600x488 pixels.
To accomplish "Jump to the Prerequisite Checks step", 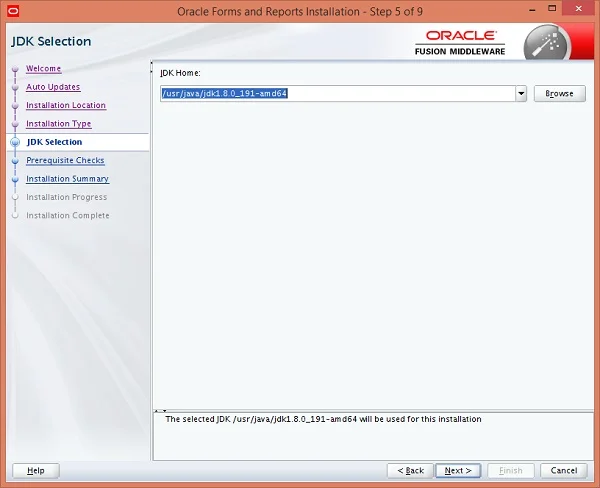I will click(x=65, y=160).
